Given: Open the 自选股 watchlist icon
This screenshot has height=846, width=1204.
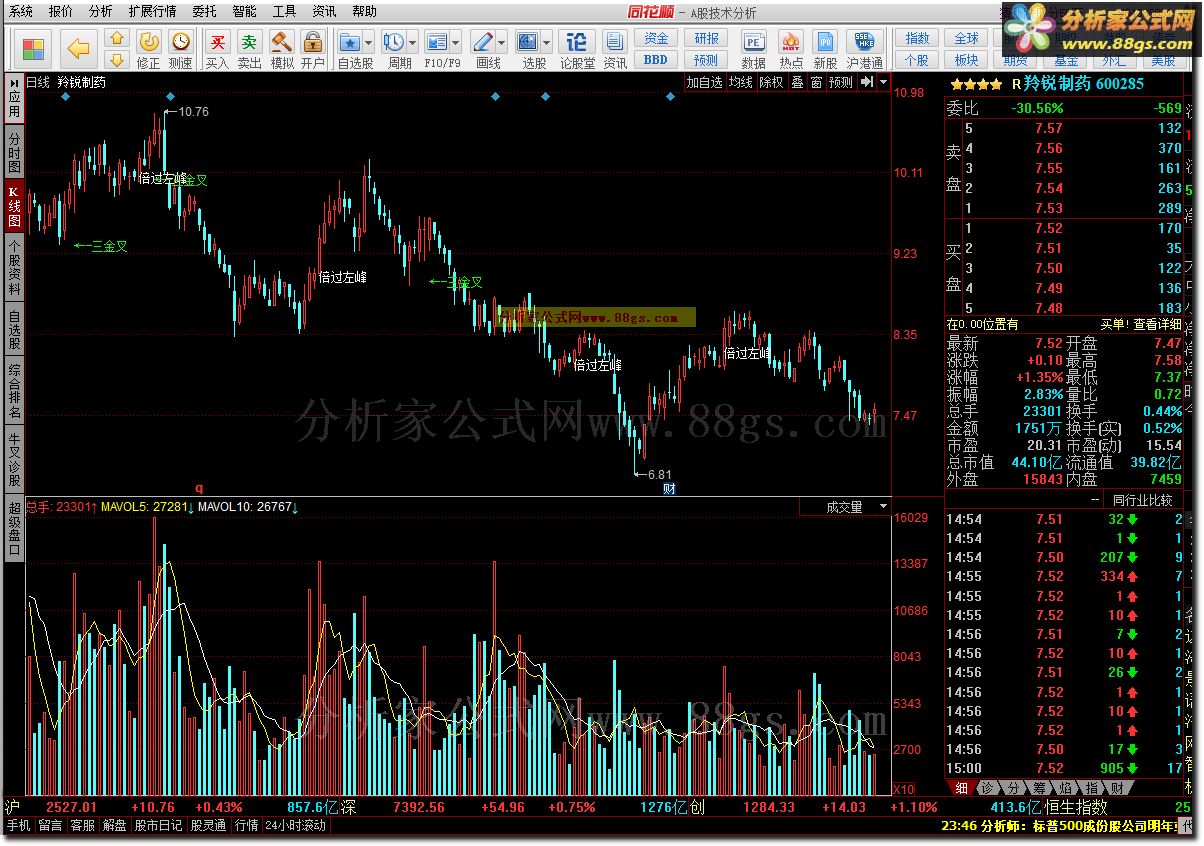Looking at the screenshot, I should coord(350,42).
